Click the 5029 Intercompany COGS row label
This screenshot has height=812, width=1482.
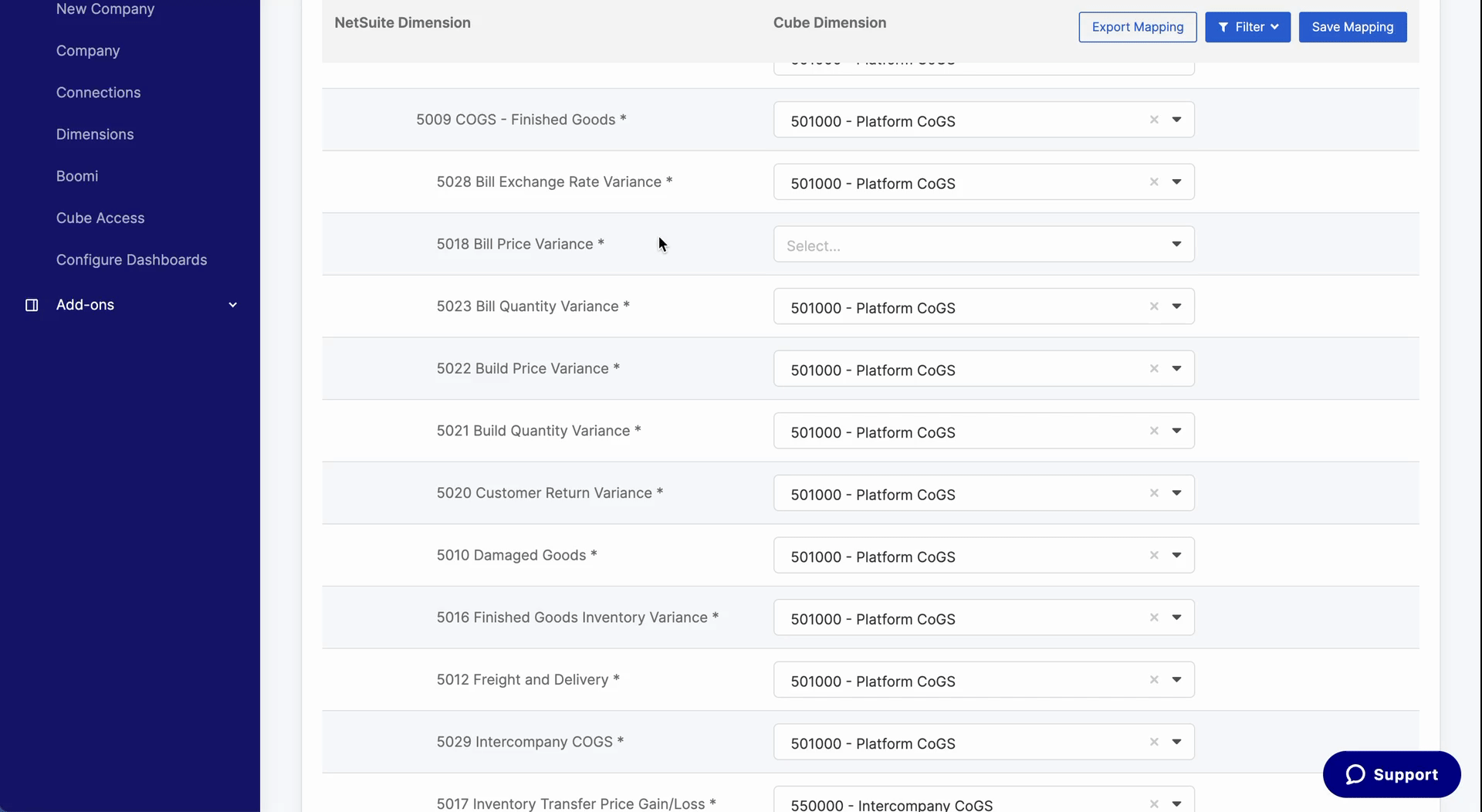point(530,742)
